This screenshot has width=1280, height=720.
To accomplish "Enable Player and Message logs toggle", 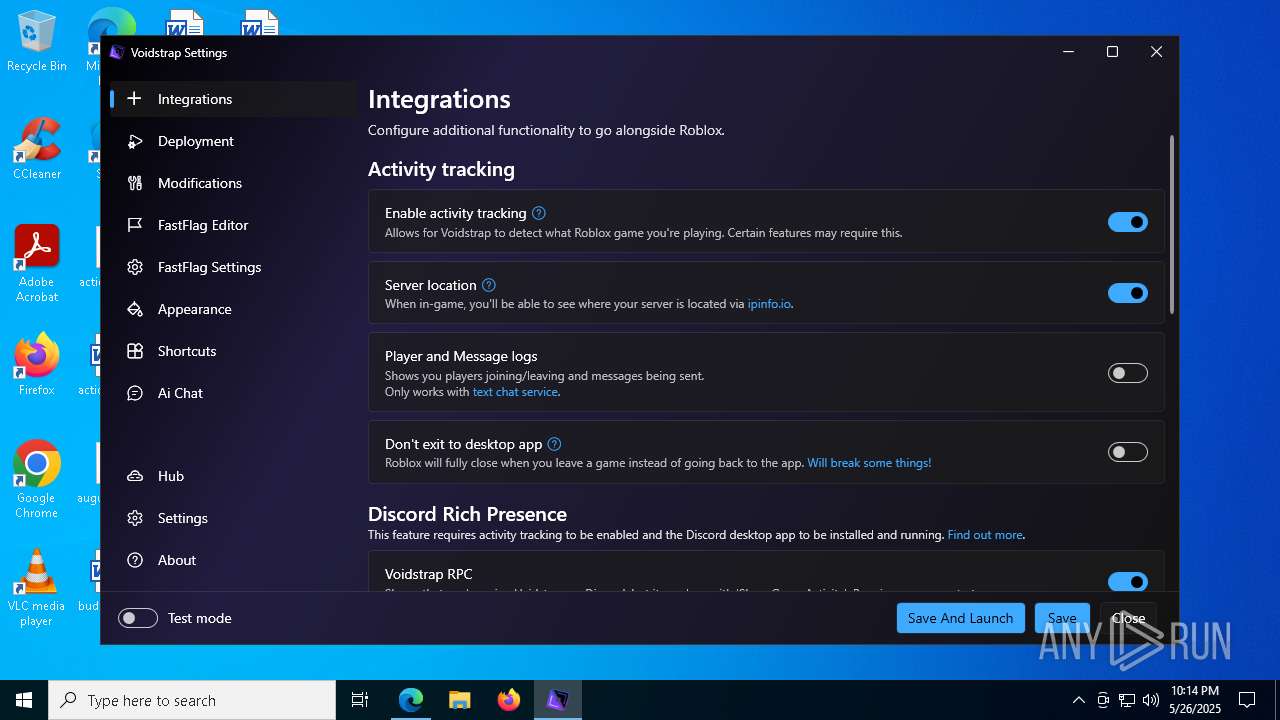I will (x=1128, y=373).
